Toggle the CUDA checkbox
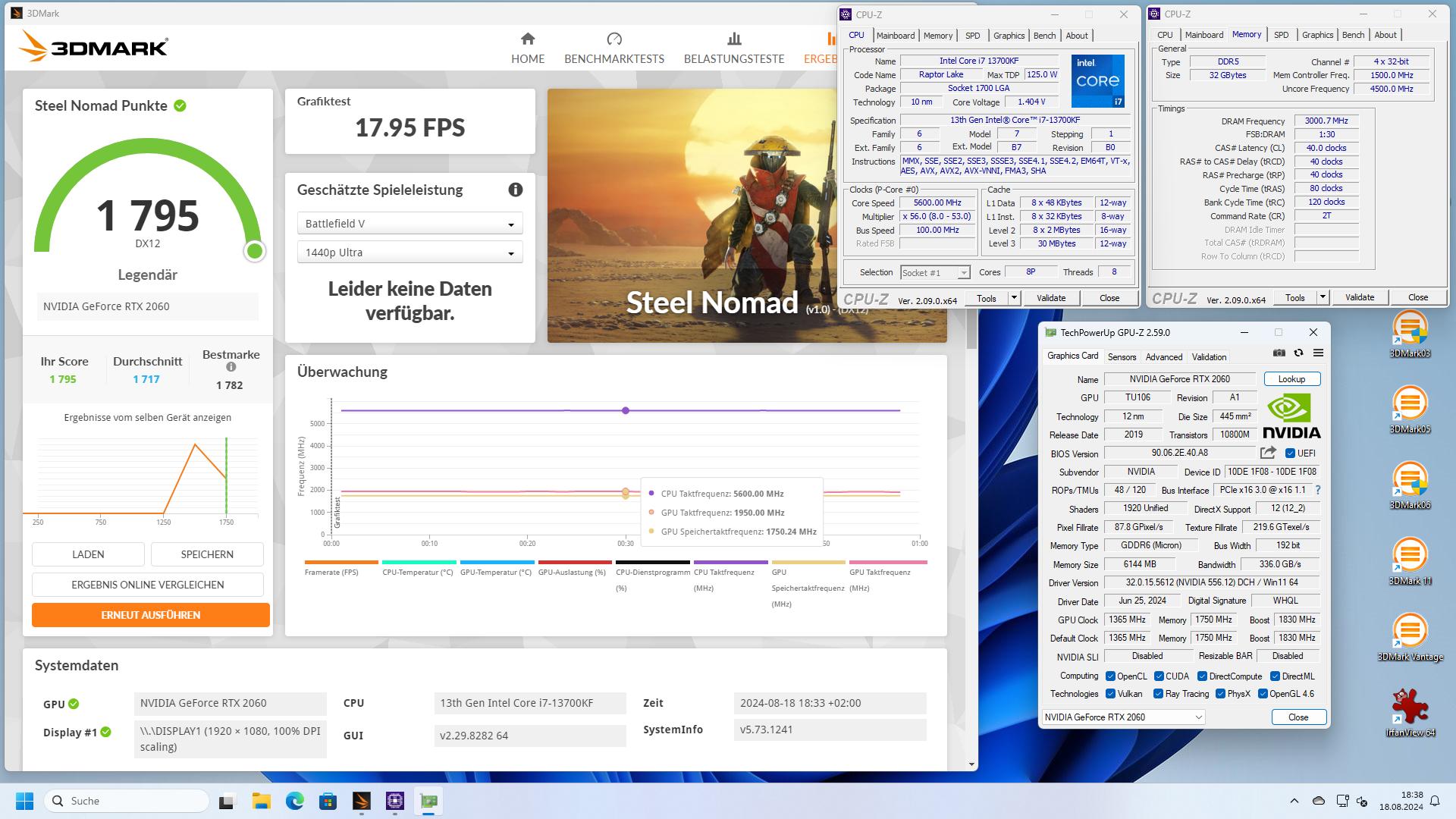1456x819 pixels. (x=1159, y=676)
